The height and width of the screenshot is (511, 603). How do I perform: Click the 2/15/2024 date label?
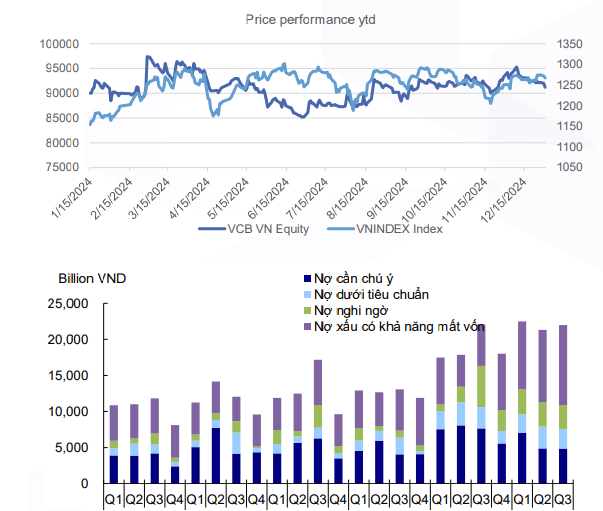pyautogui.click(x=112, y=198)
